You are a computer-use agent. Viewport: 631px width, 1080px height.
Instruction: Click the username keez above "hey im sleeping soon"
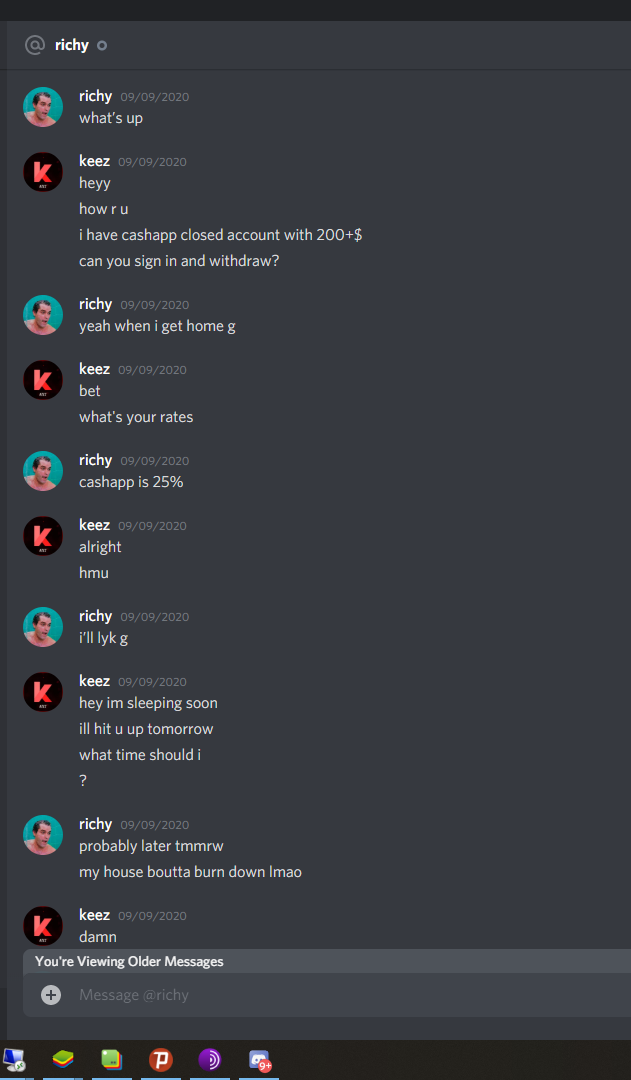click(94, 681)
